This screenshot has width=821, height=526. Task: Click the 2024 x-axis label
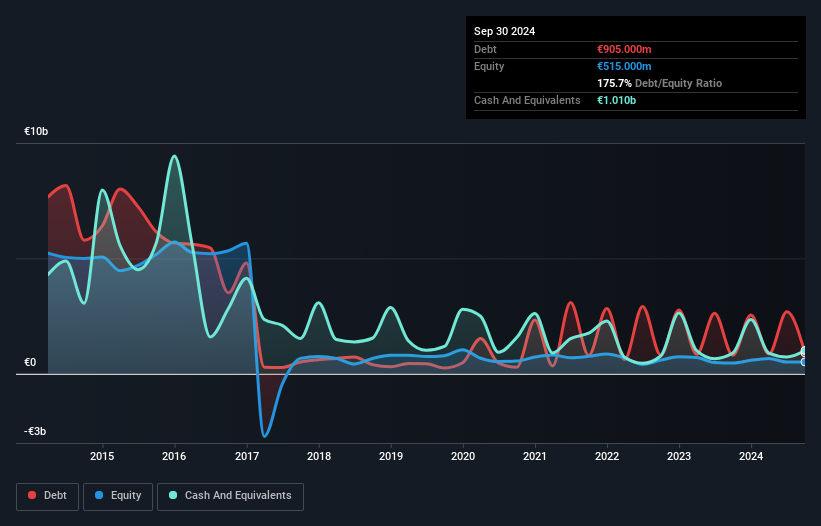tap(751, 456)
